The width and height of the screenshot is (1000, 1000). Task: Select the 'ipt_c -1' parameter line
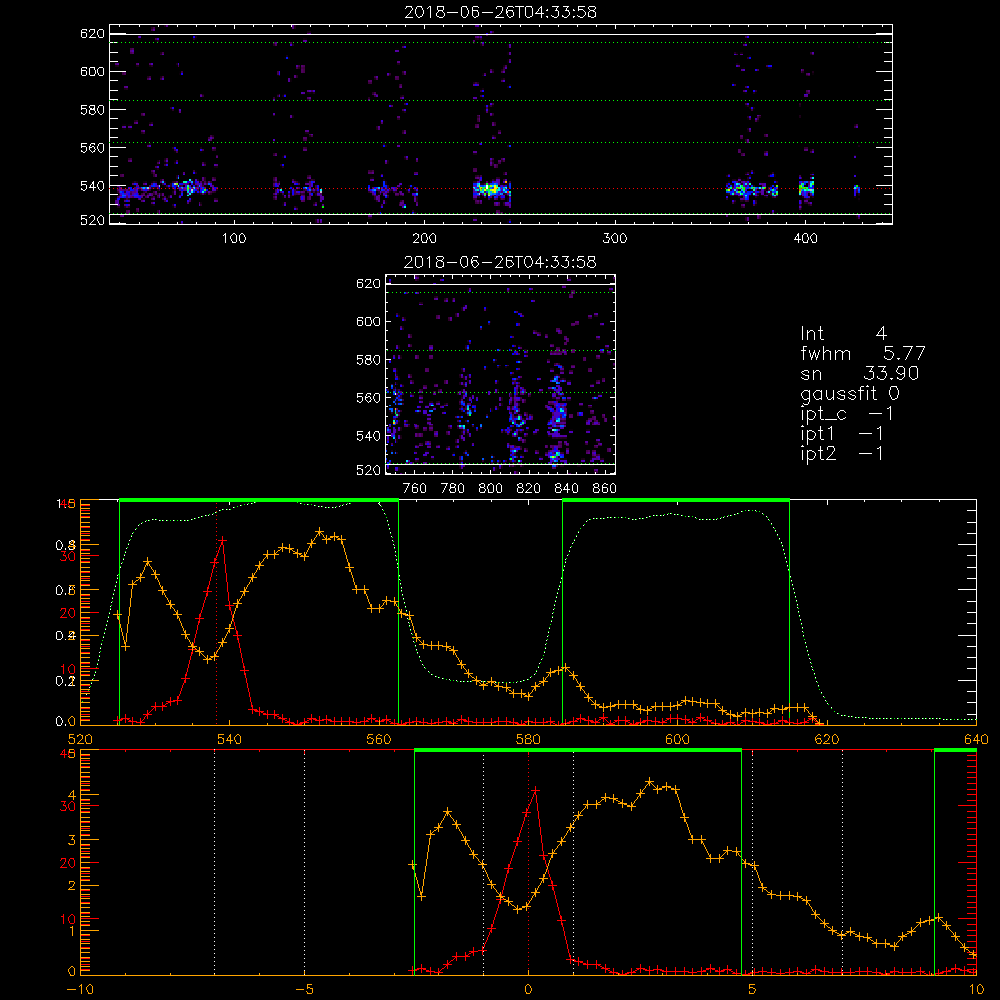coord(847,414)
